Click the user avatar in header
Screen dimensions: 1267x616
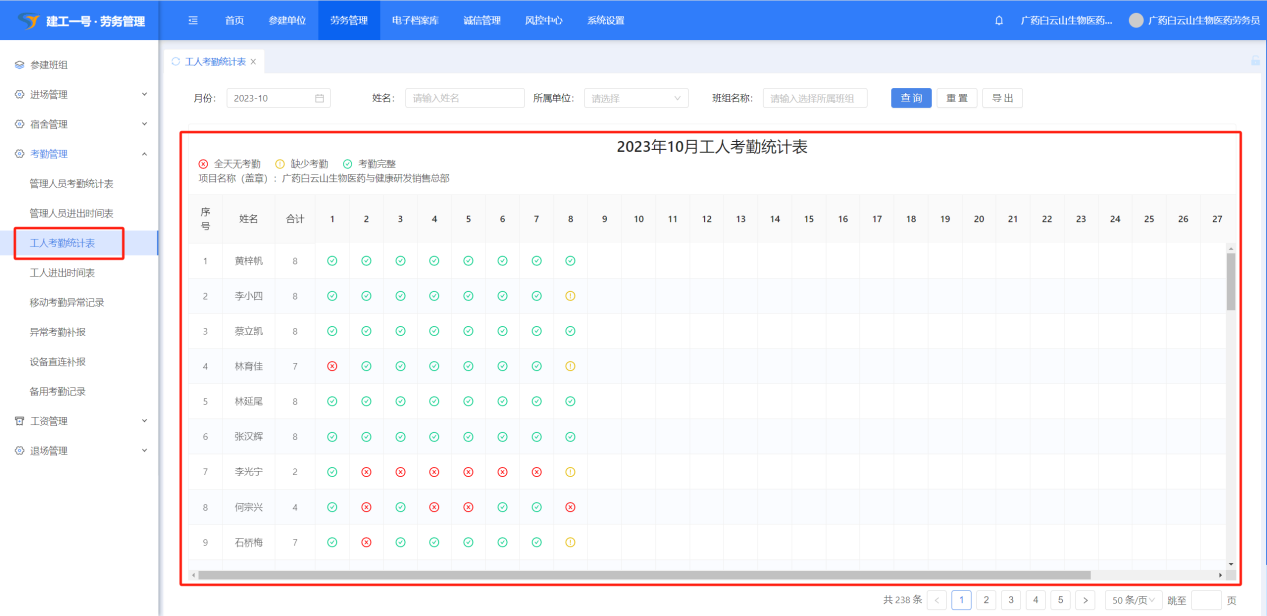point(1135,21)
